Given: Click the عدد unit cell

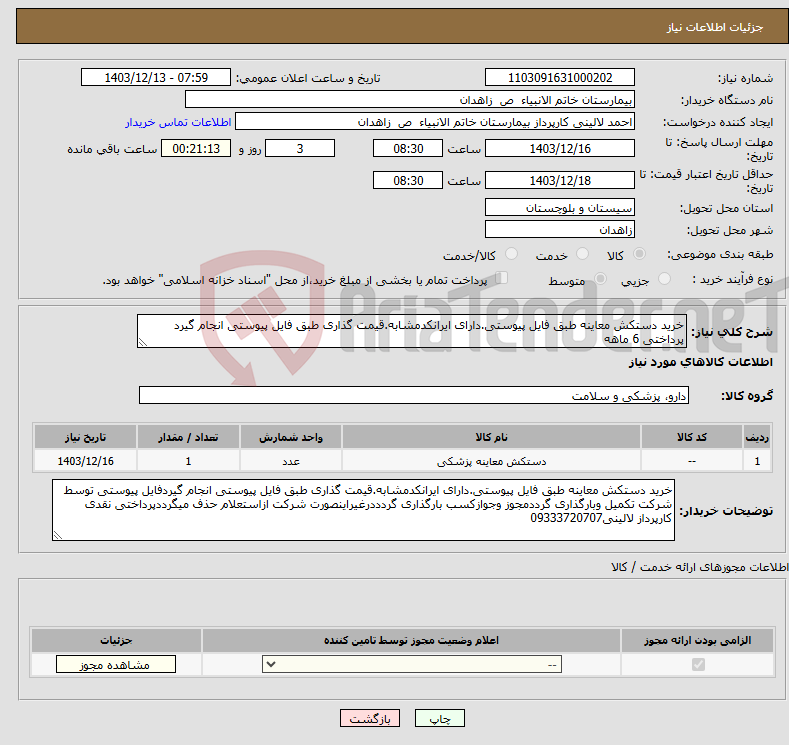Looking at the screenshot, I should 291,461.
